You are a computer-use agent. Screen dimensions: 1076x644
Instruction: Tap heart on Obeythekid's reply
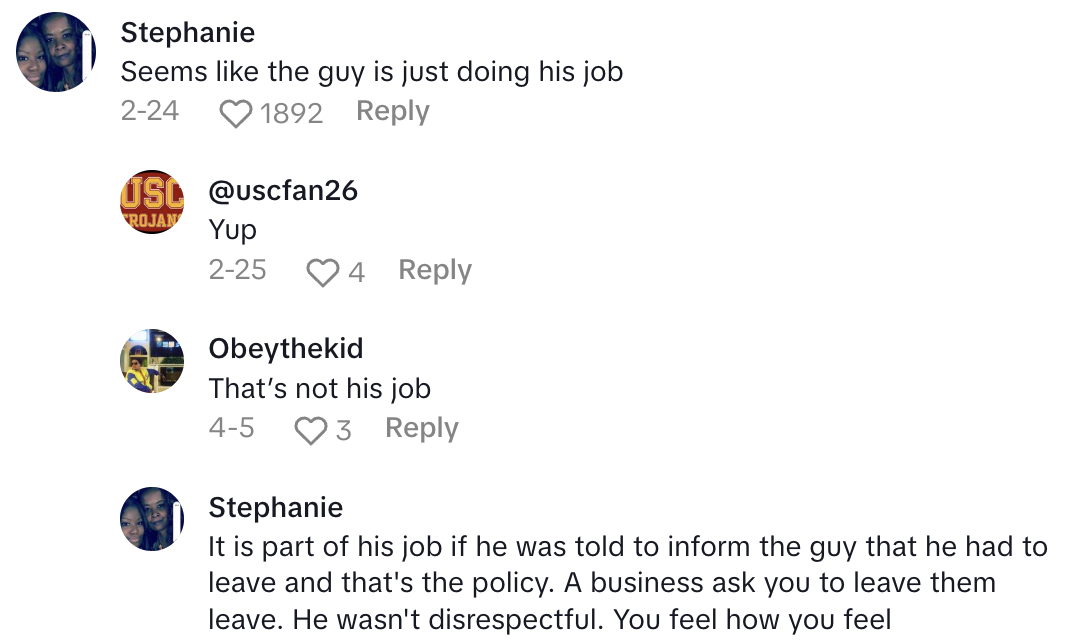pos(311,431)
